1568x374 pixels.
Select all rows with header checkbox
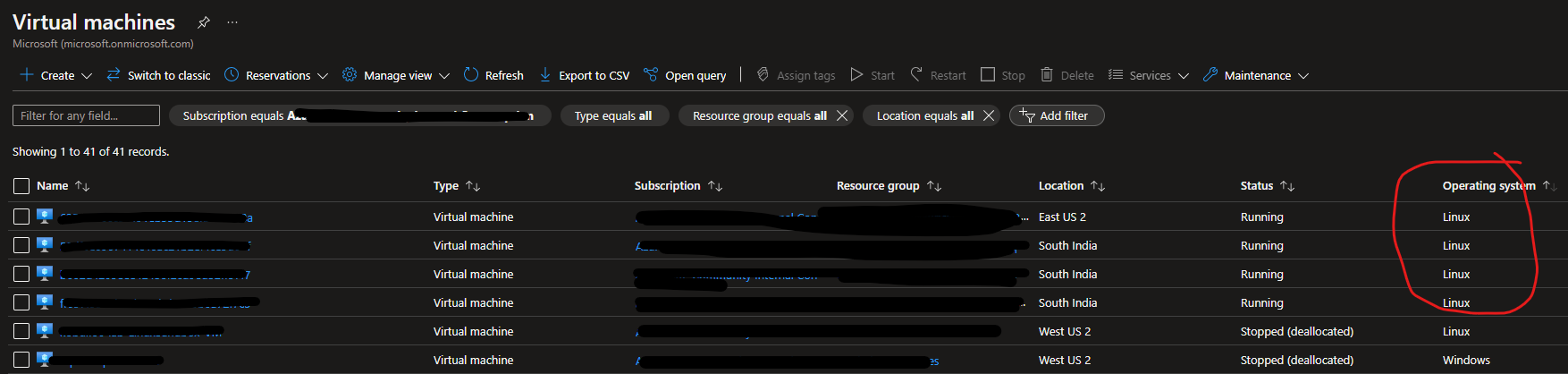point(21,186)
